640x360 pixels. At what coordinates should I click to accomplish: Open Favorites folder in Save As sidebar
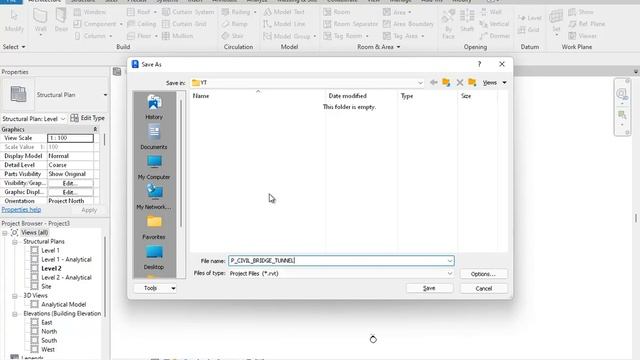(154, 227)
